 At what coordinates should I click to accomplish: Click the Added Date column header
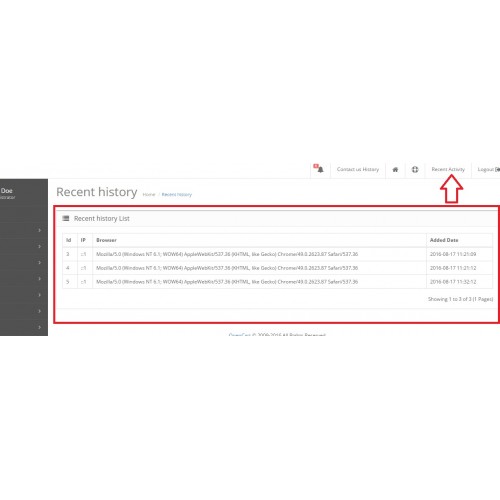[x=444, y=240]
